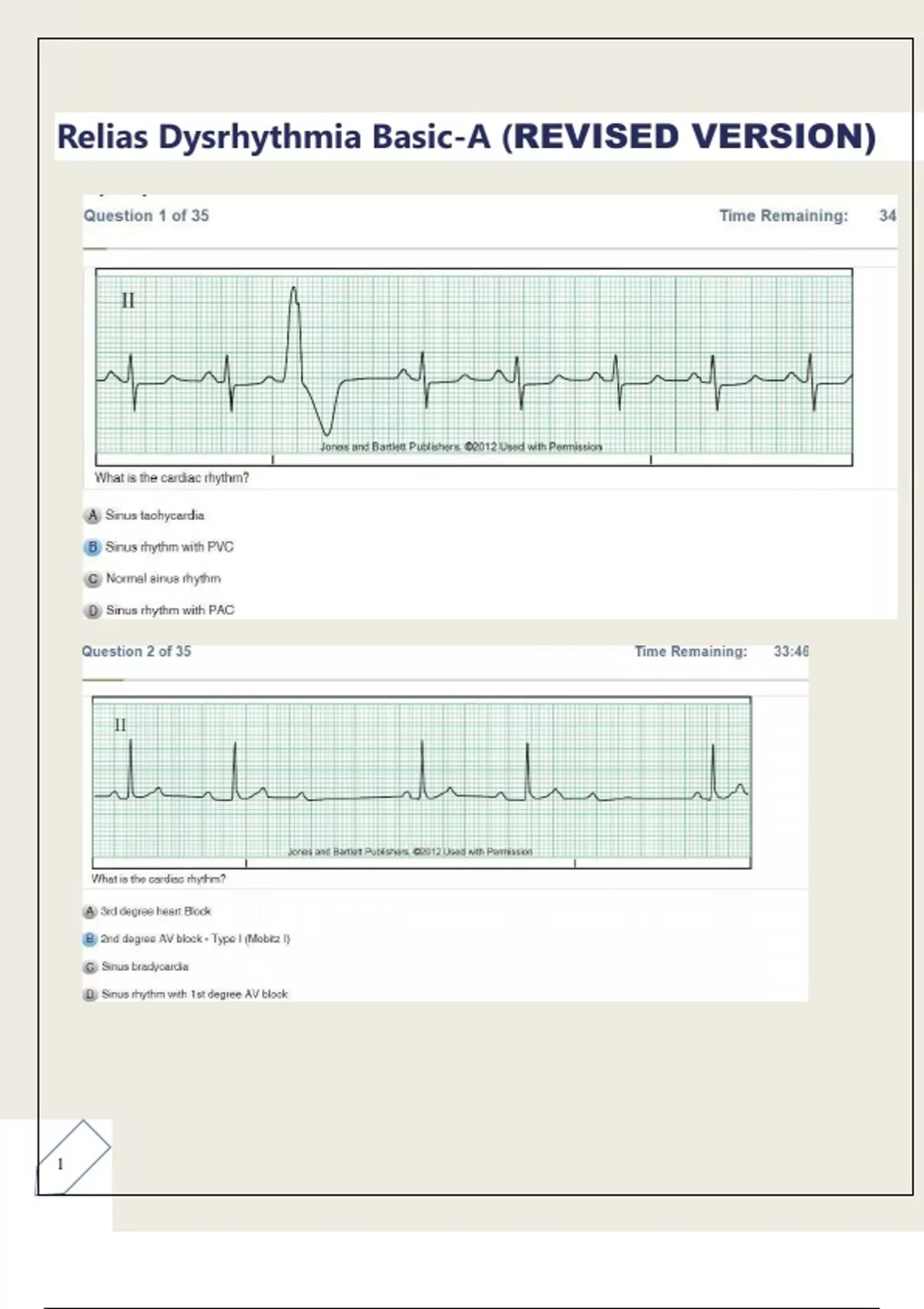
Task: Click the Question 2 of 35 heading
Action: tap(136, 651)
